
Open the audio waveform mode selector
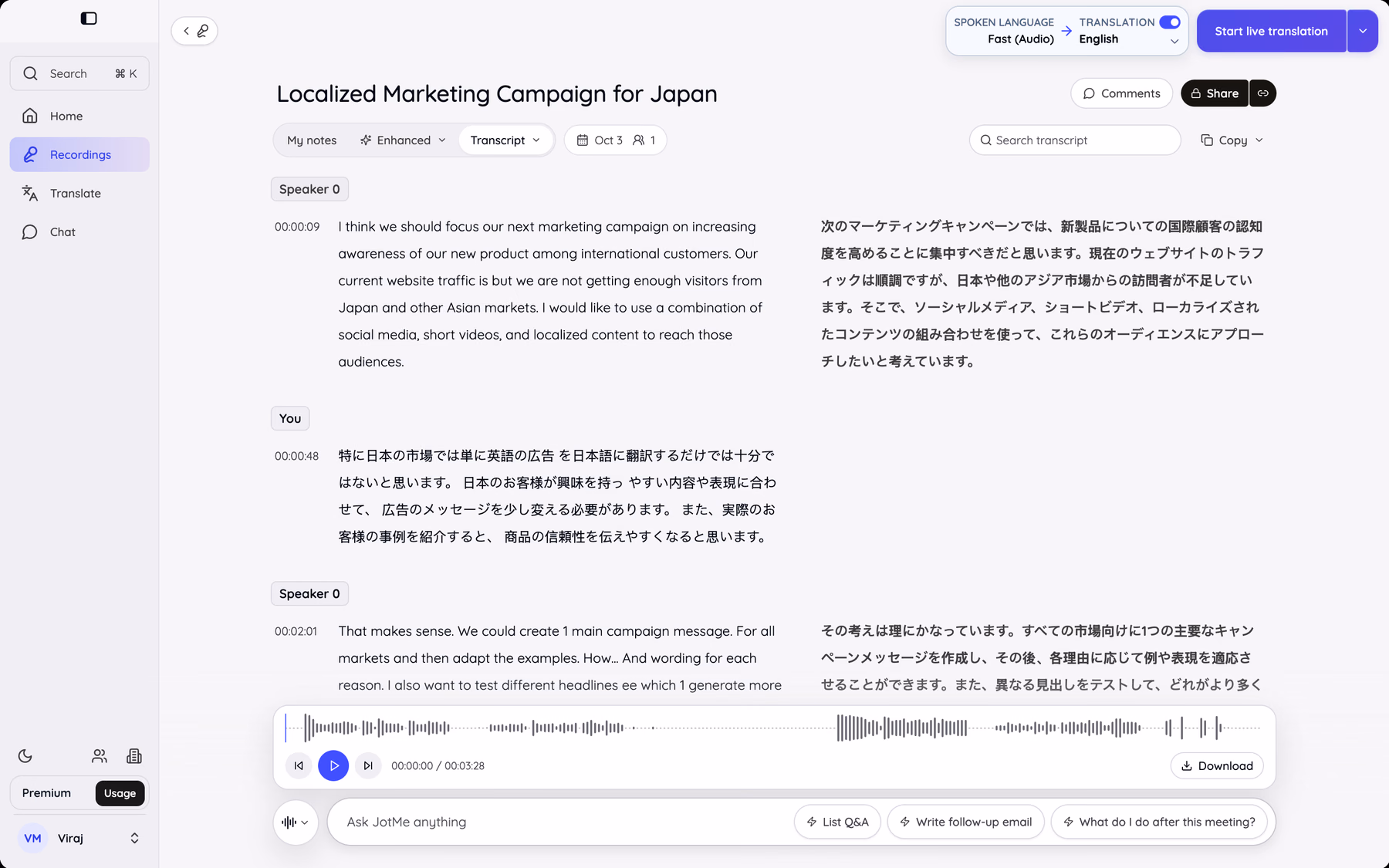pos(296,822)
